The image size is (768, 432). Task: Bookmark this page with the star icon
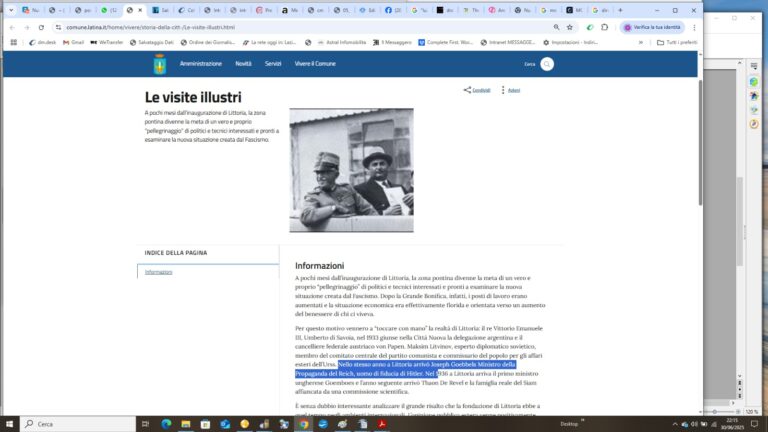click(570, 27)
